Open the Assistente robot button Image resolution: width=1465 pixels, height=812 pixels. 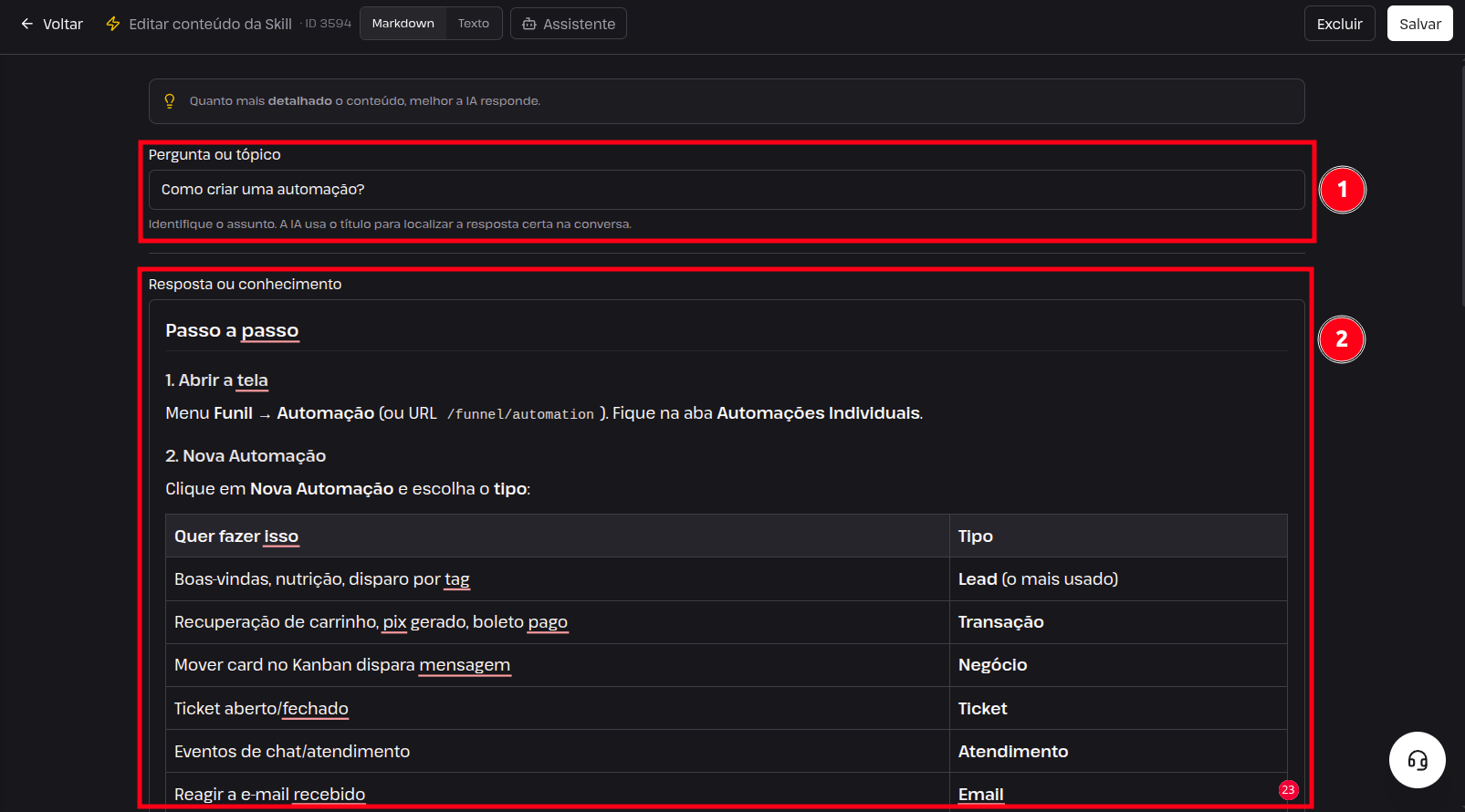click(569, 24)
